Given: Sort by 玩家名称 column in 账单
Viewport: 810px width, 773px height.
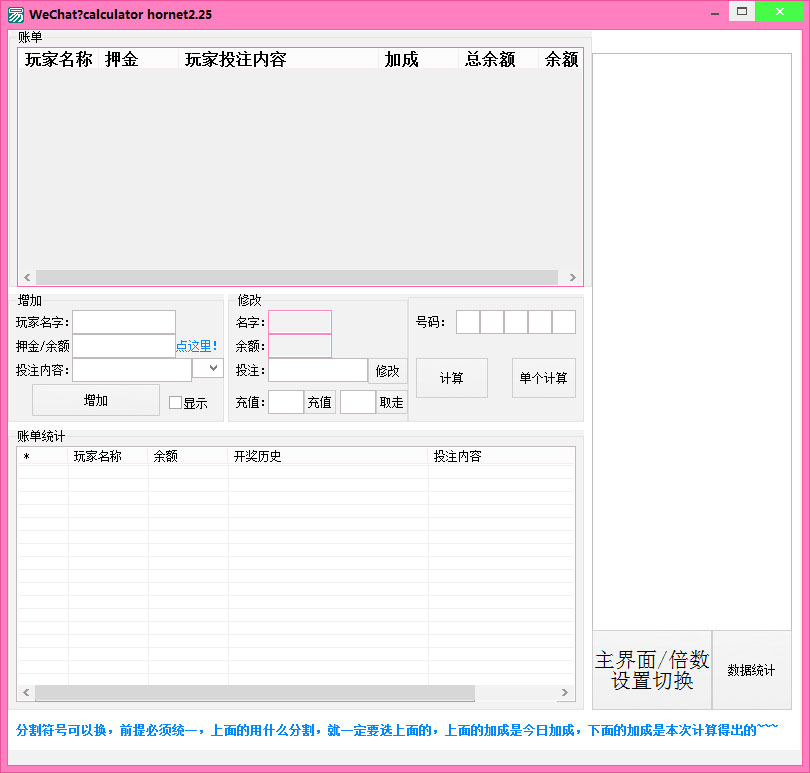Looking at the screenshot, I should [x=58, y=59].
